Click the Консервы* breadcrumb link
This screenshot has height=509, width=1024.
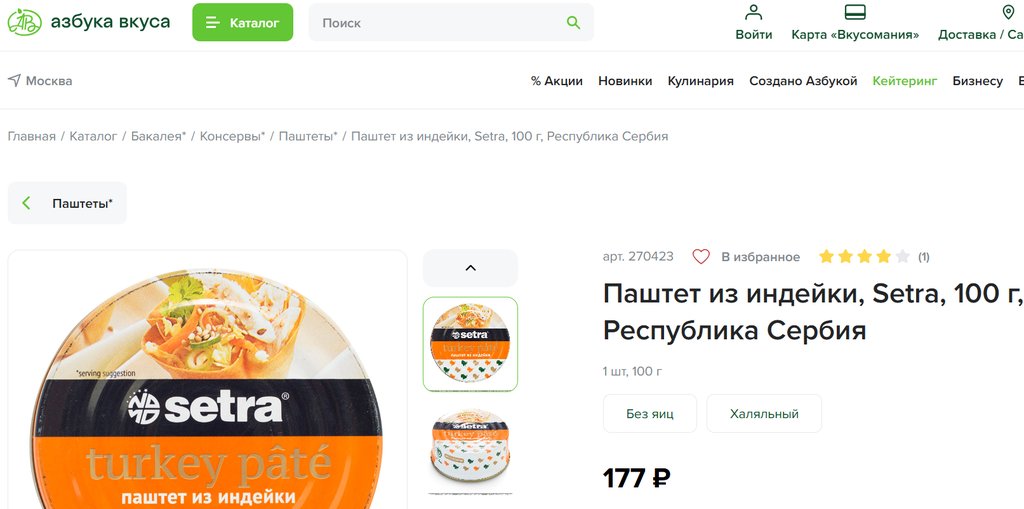pos(232,137)
